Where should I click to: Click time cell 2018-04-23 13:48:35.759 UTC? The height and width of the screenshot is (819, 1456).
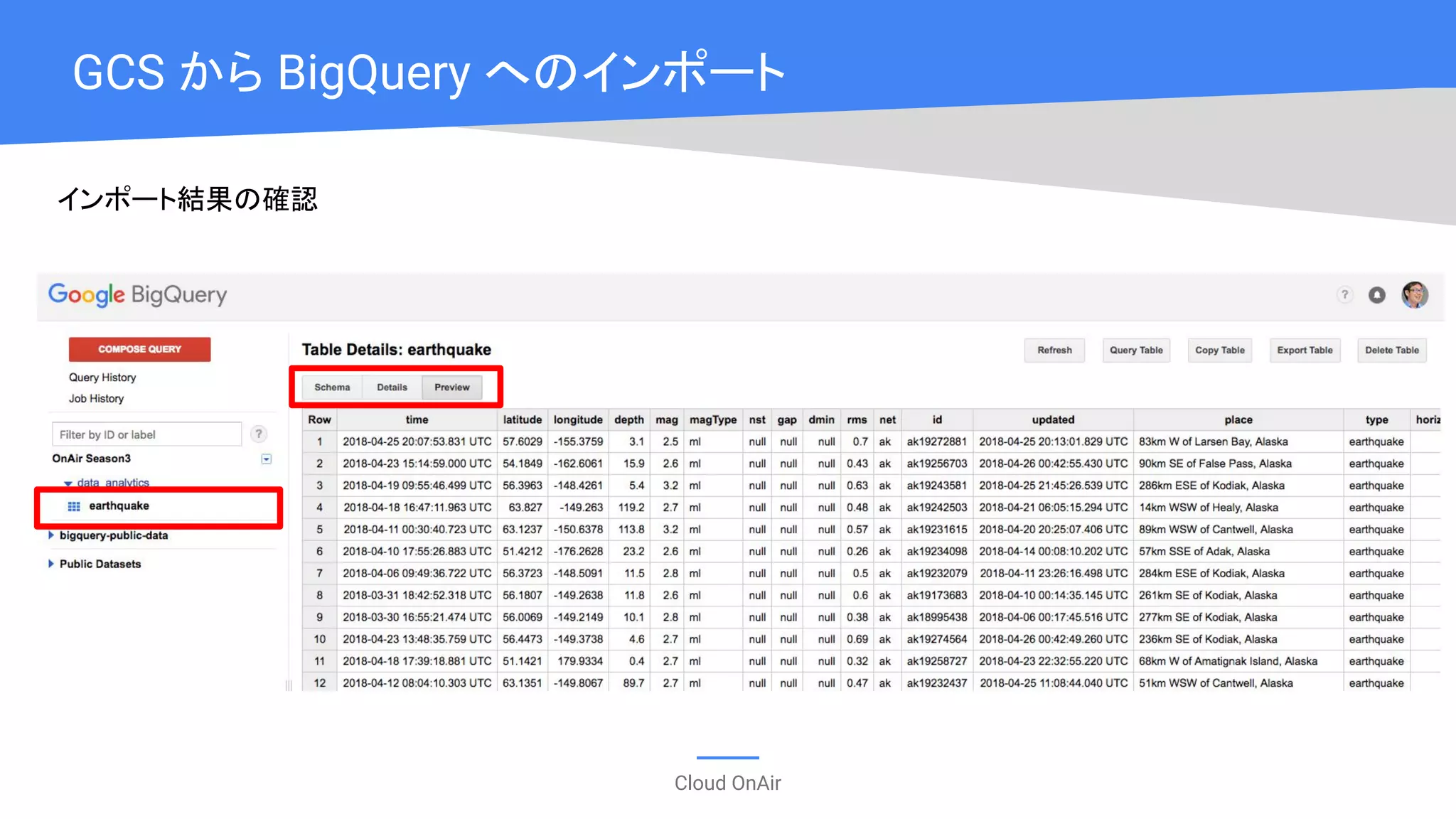point(417,640)
